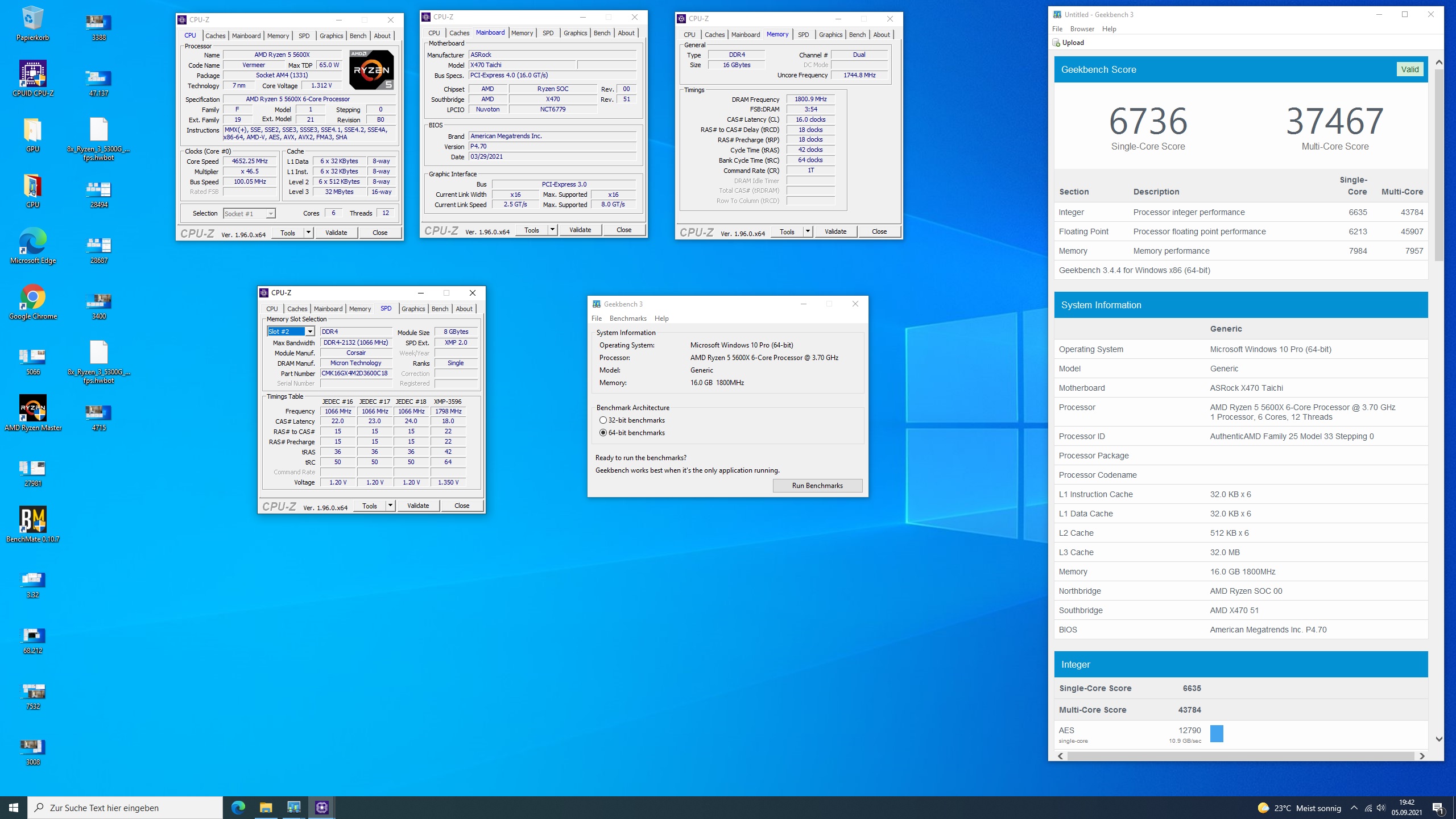Open the Papierkorb recycle bin icon
This screenshot has height=819, width=1456.
click(32, 23)
